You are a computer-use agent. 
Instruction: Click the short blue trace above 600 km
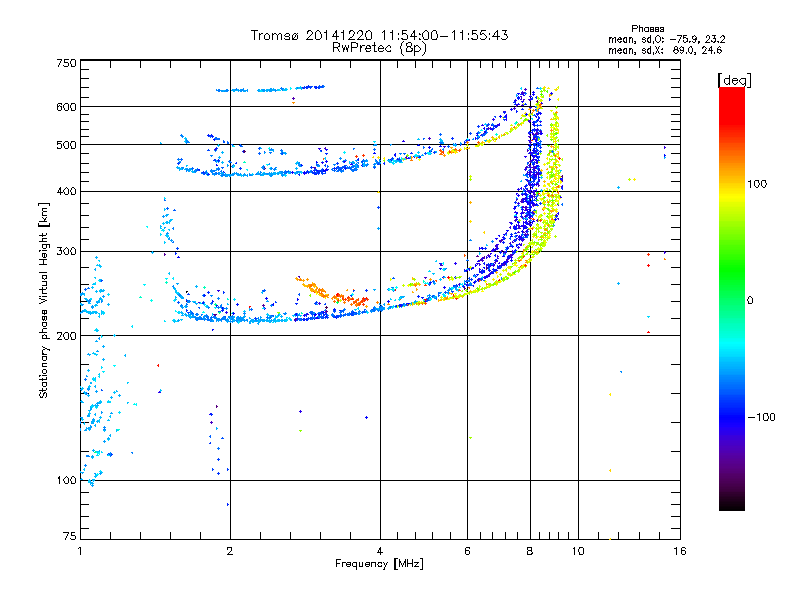pyautogui.click(x=270, y=89)
